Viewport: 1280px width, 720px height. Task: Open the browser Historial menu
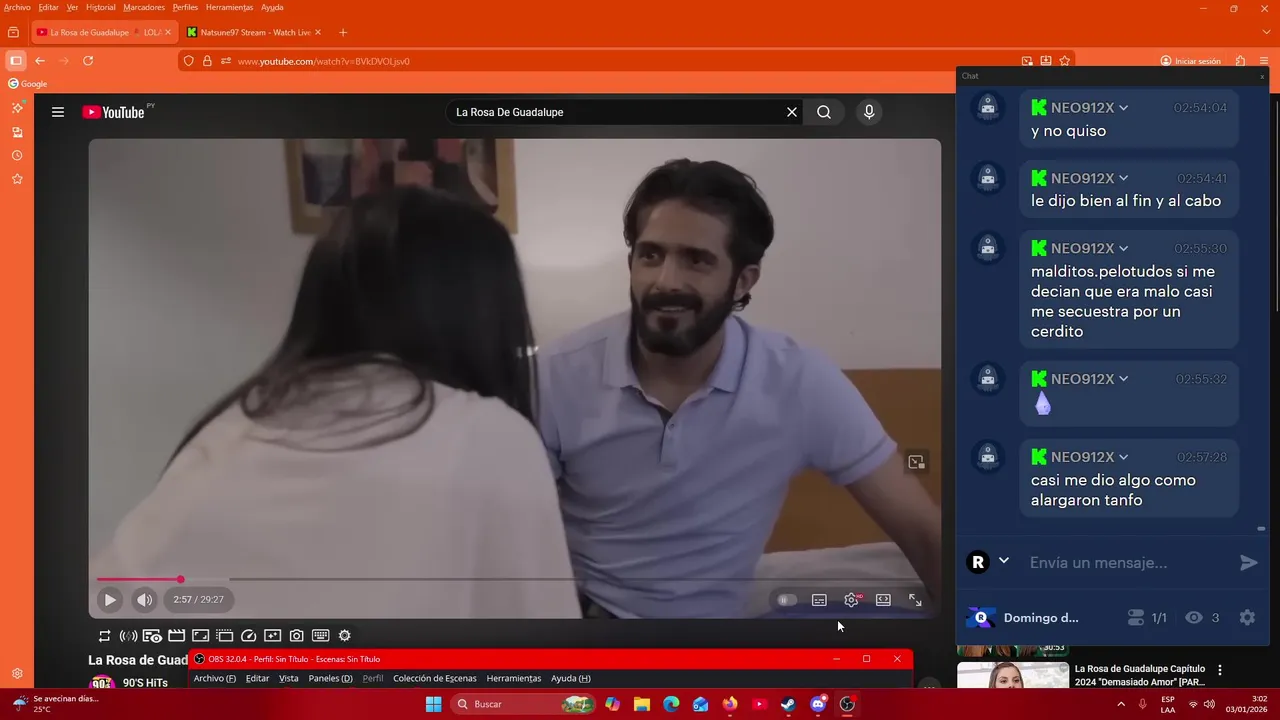click(x=100, y=7)
